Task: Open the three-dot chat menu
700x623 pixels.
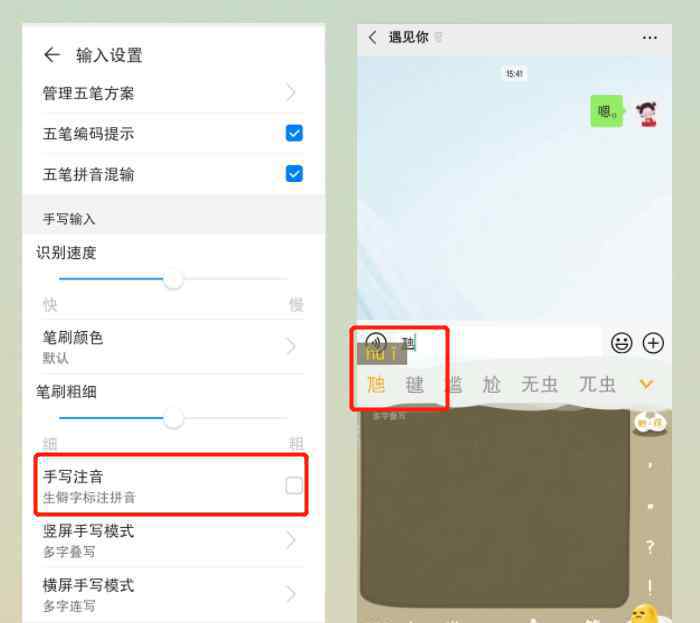Action: 650,38
